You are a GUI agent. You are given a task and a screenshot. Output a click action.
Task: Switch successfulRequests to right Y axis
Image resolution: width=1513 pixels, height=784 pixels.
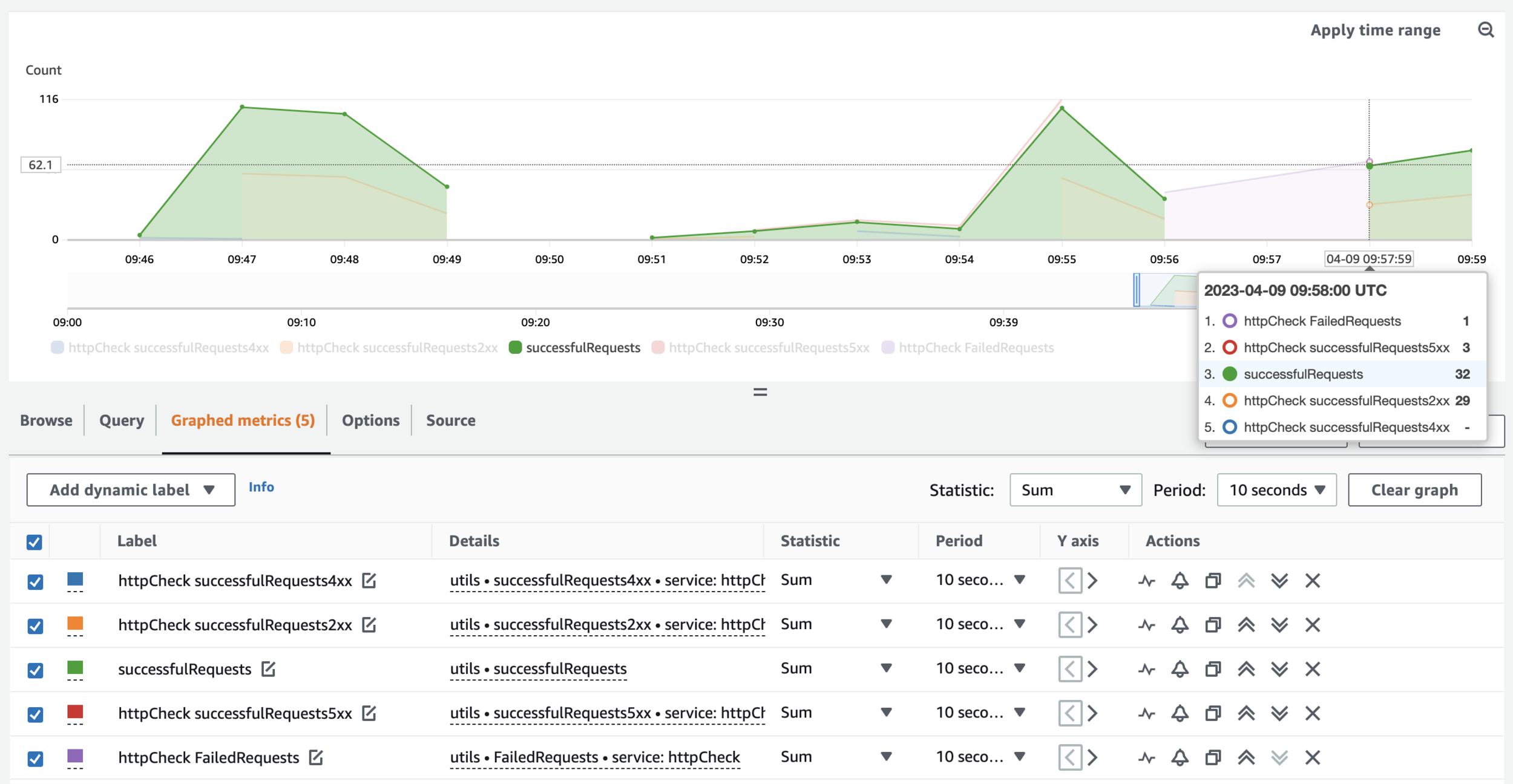(1092, 669)
